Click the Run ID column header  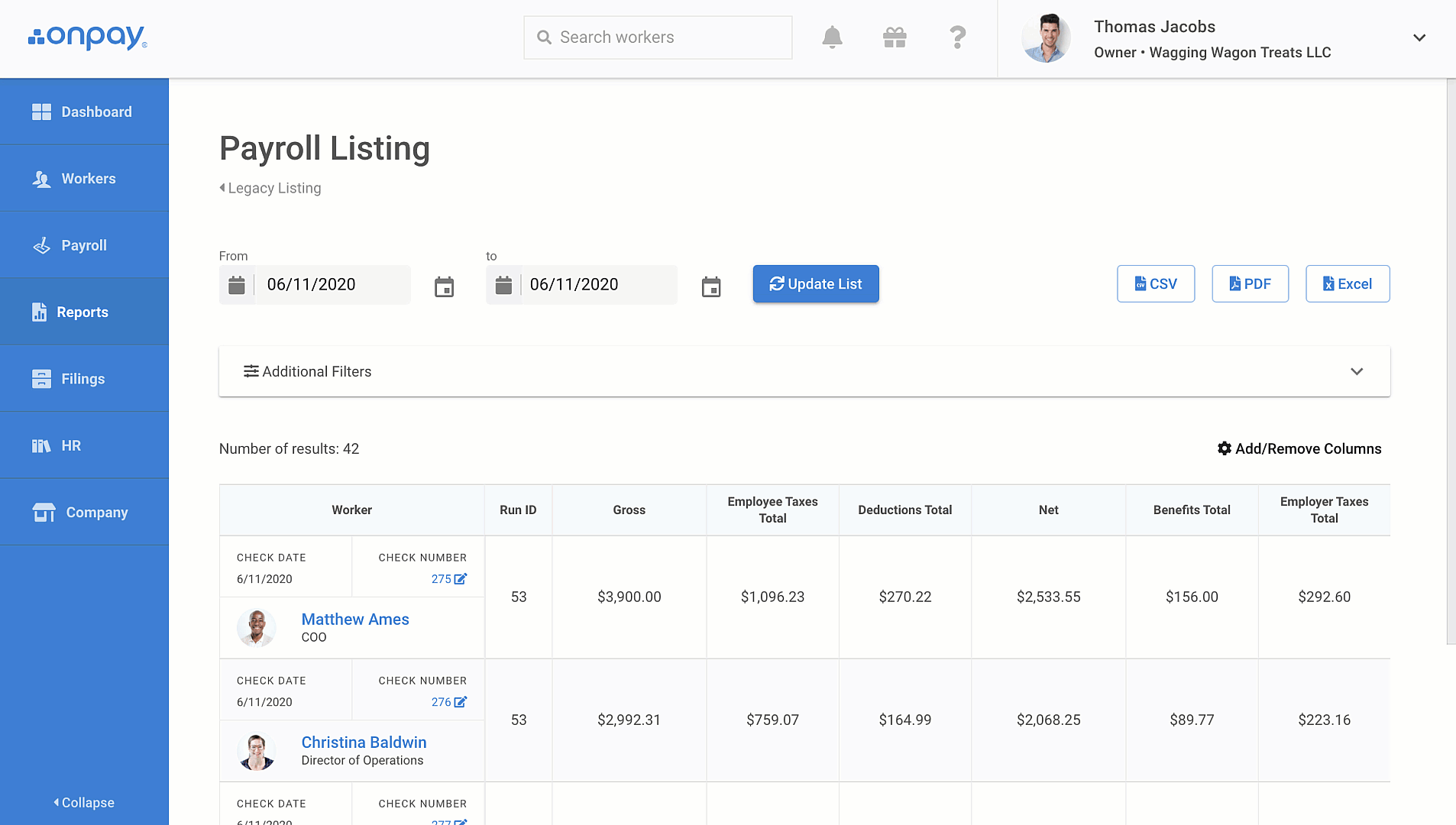tap(518, 510)
